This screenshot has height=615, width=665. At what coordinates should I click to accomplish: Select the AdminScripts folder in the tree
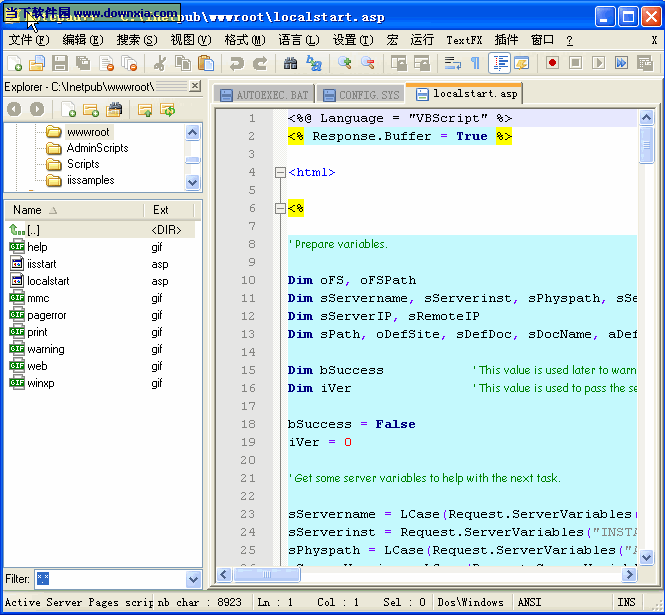click(97, 148)
